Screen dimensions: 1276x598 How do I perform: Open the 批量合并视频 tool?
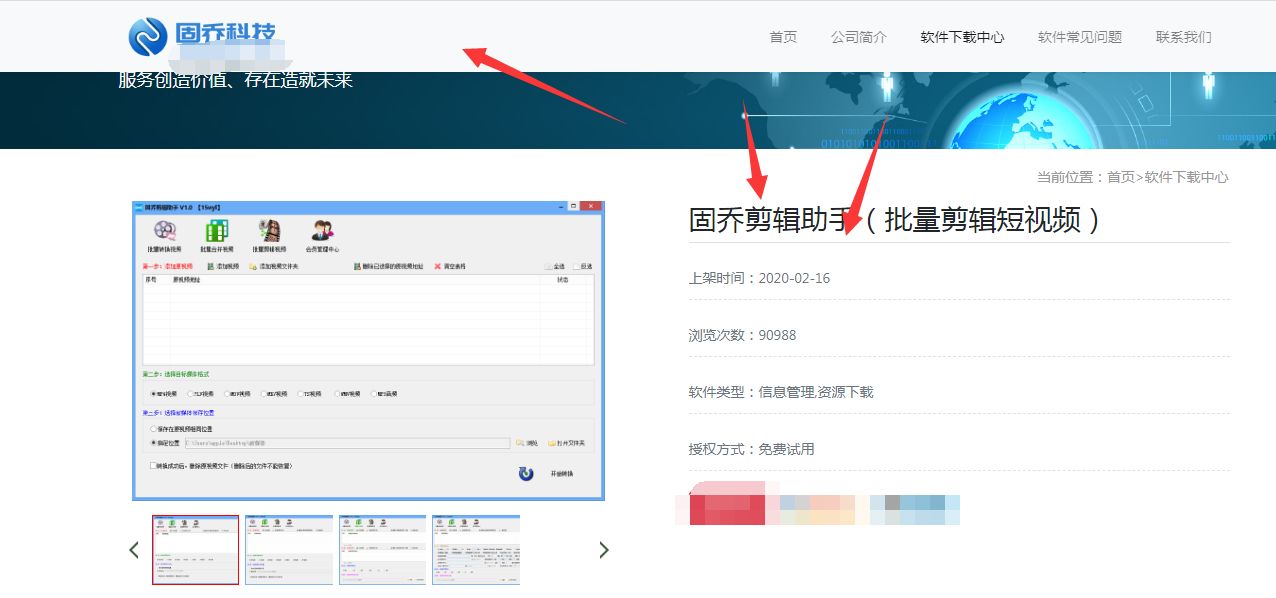215,232
